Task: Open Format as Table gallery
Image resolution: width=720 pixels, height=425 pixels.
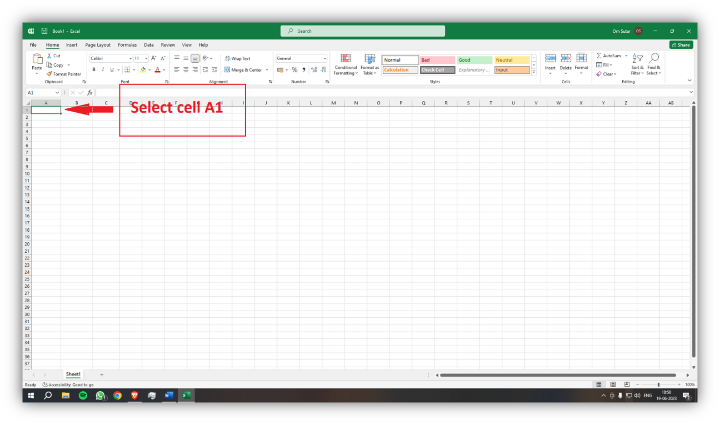Action: (370, 64)
